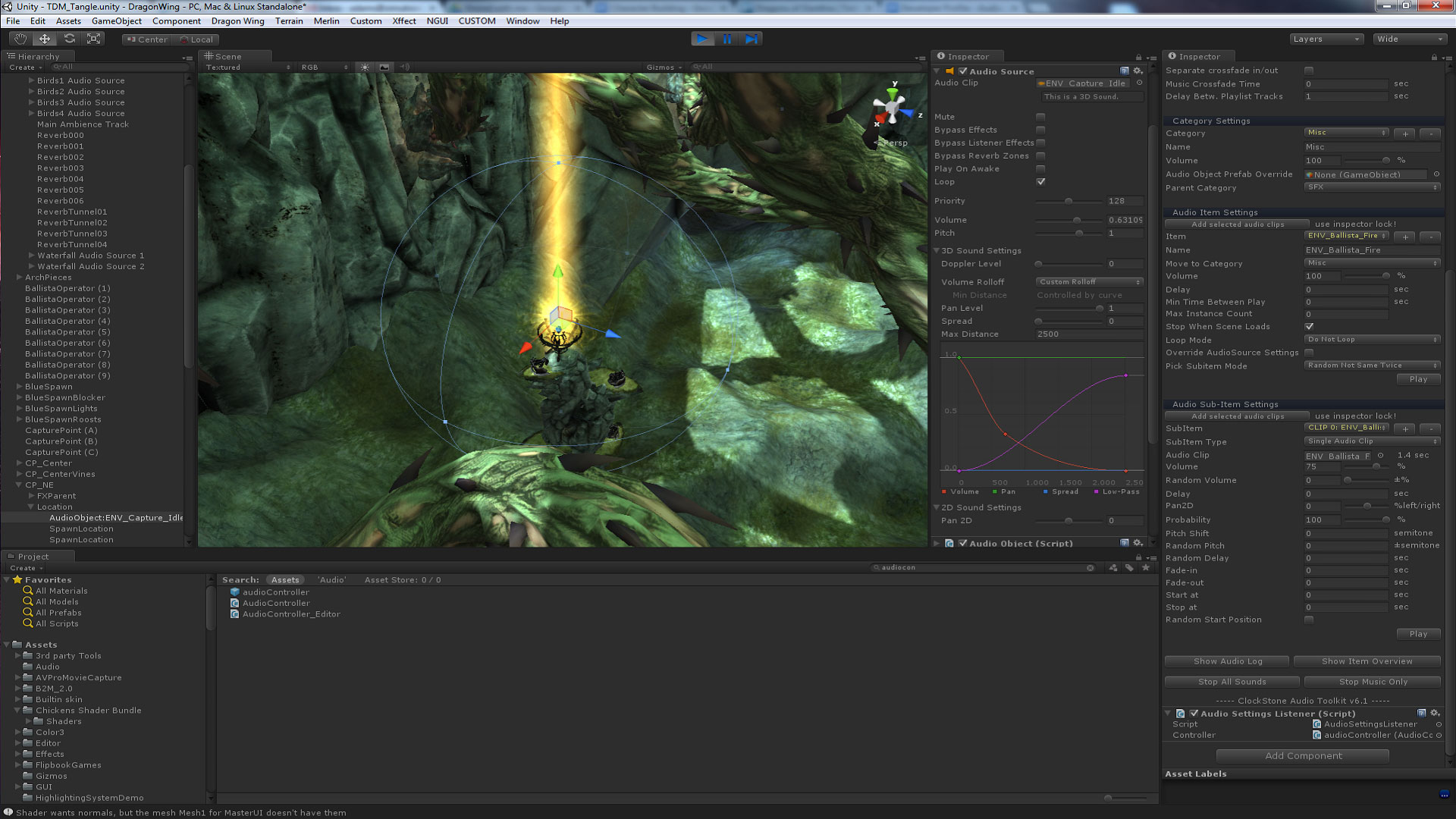Open the Terrain menu
The image size is (1456, 819).
pyautogui.click(x=289, y=21)
